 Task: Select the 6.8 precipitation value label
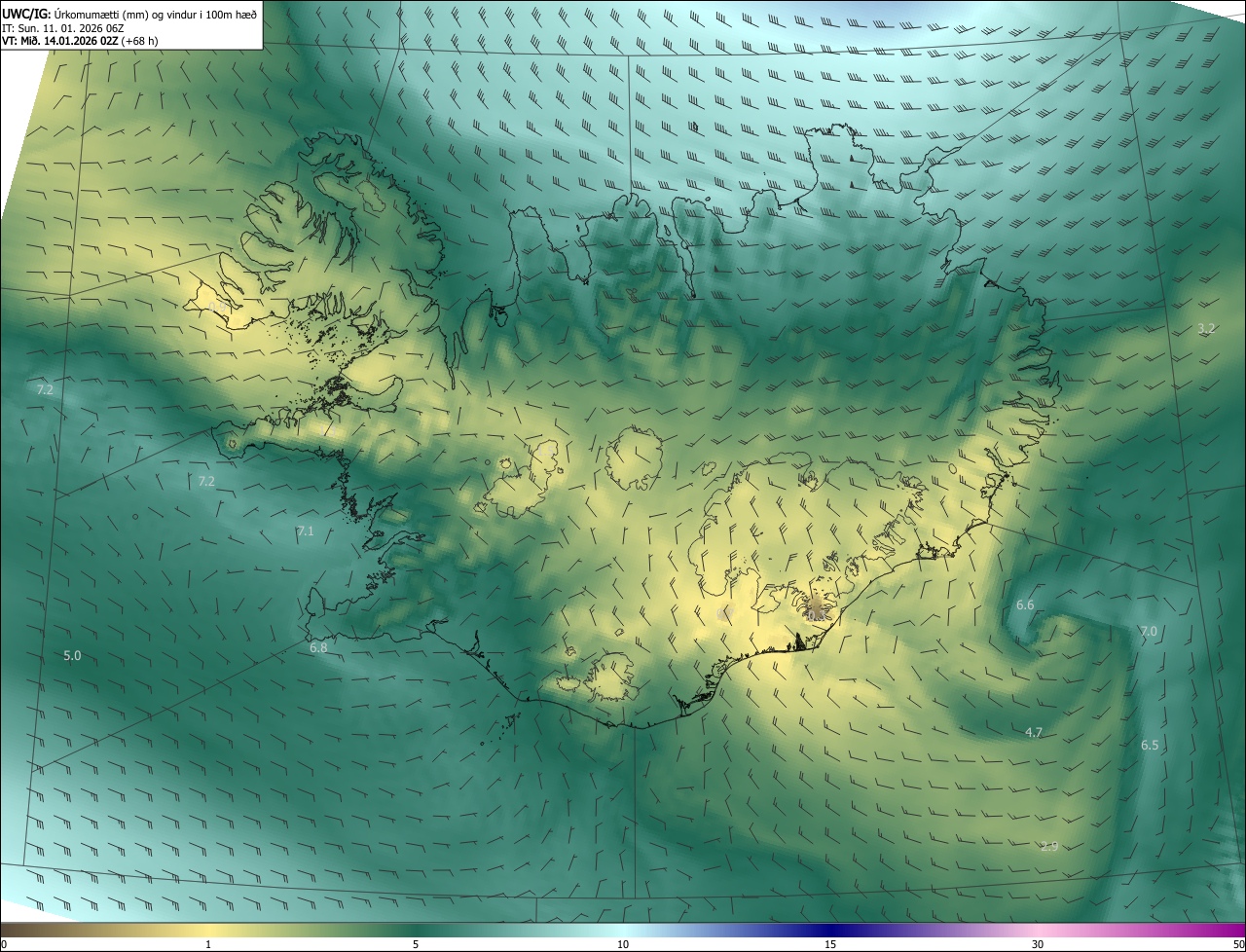click(x=318, y=648)
